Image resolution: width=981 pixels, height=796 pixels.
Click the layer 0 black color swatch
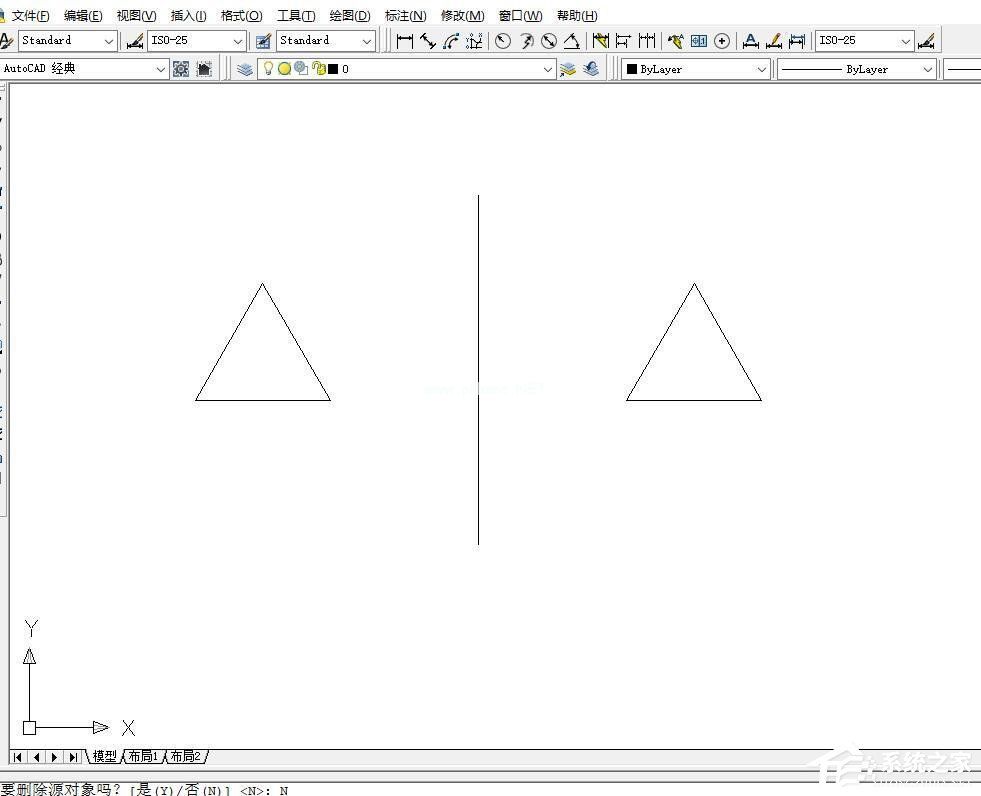(333, 69)
